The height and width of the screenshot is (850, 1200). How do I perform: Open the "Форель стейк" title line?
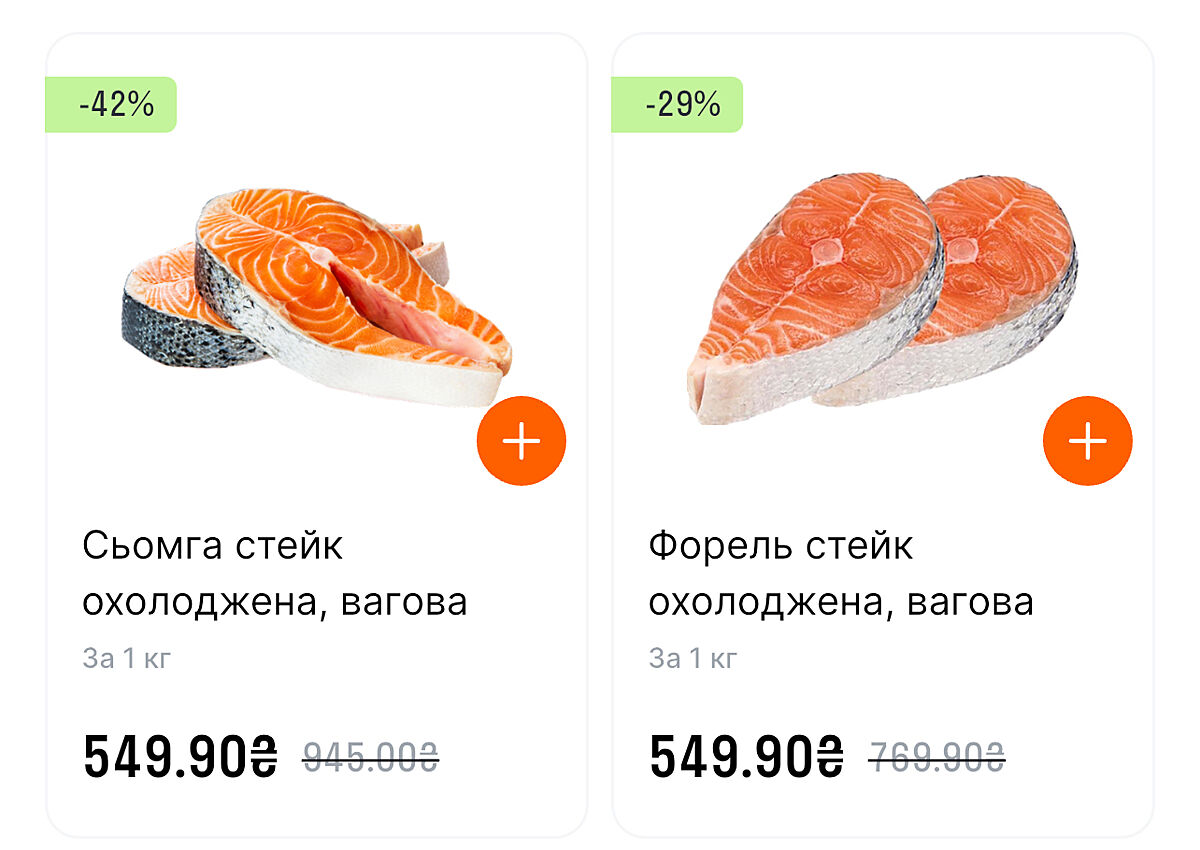(x=780, y=546)
